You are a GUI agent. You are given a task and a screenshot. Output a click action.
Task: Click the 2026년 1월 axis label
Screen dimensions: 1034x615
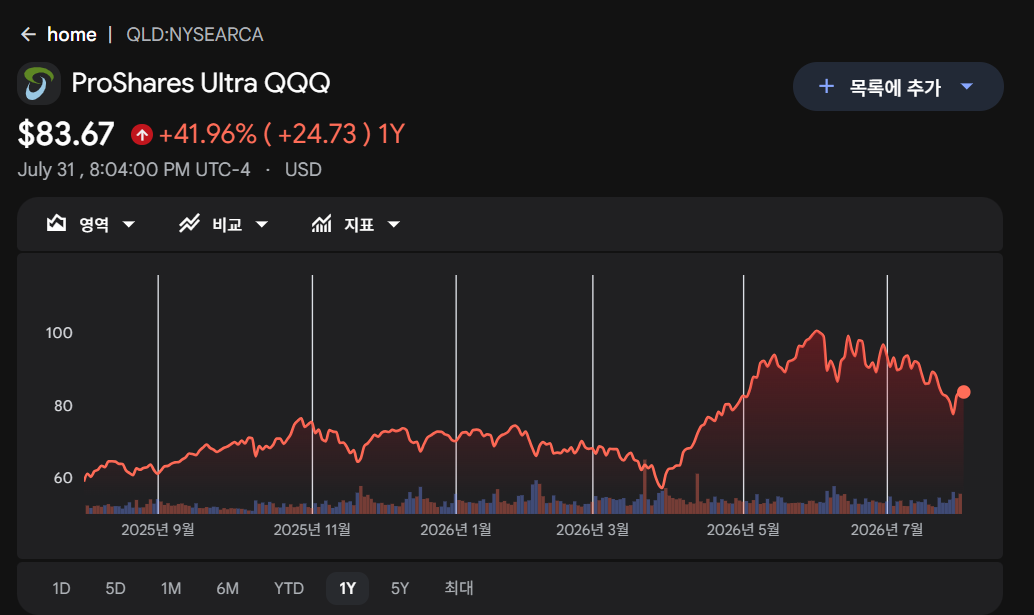pos(456,529)
